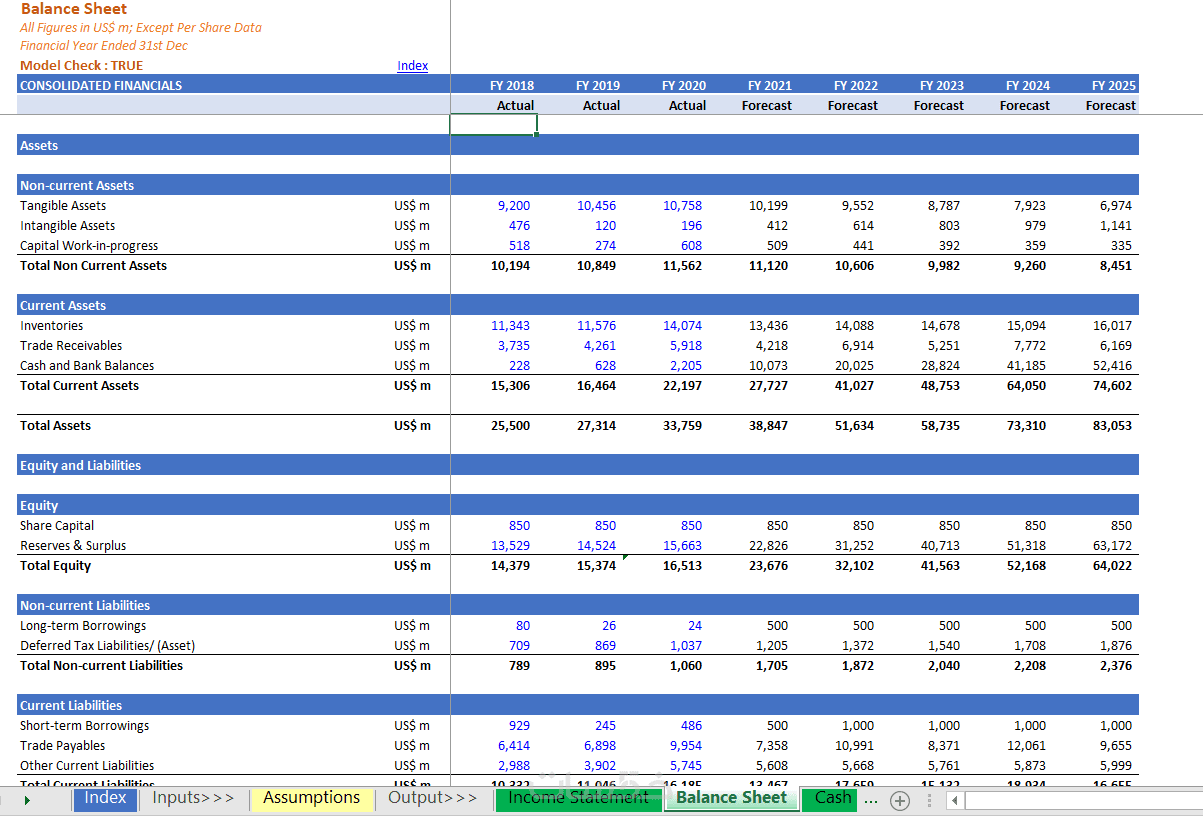Click the FY 2018 column header
This screenshot has width=1203, height=816.
click(x=512, y=86)
